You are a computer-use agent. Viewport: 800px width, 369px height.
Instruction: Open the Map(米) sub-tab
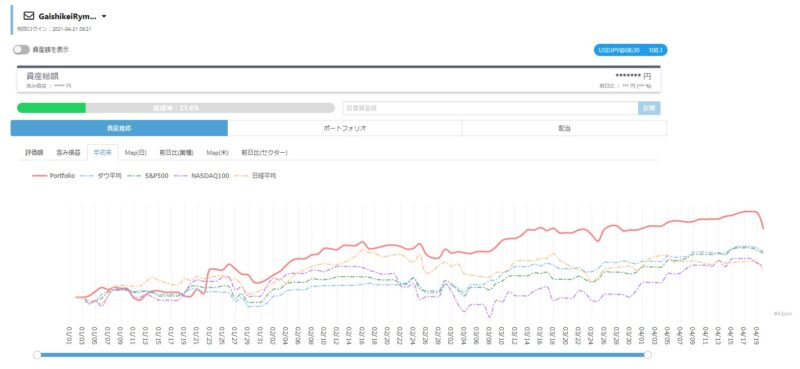click(217, 152)
